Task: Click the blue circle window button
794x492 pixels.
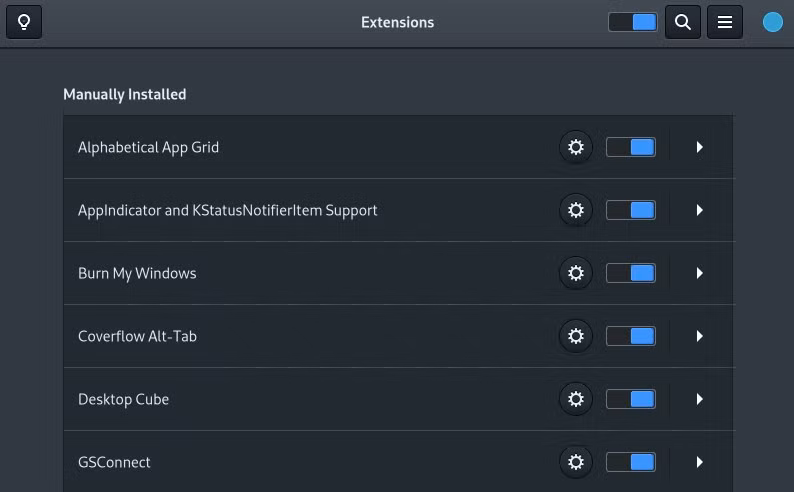Action: [773, 22]
